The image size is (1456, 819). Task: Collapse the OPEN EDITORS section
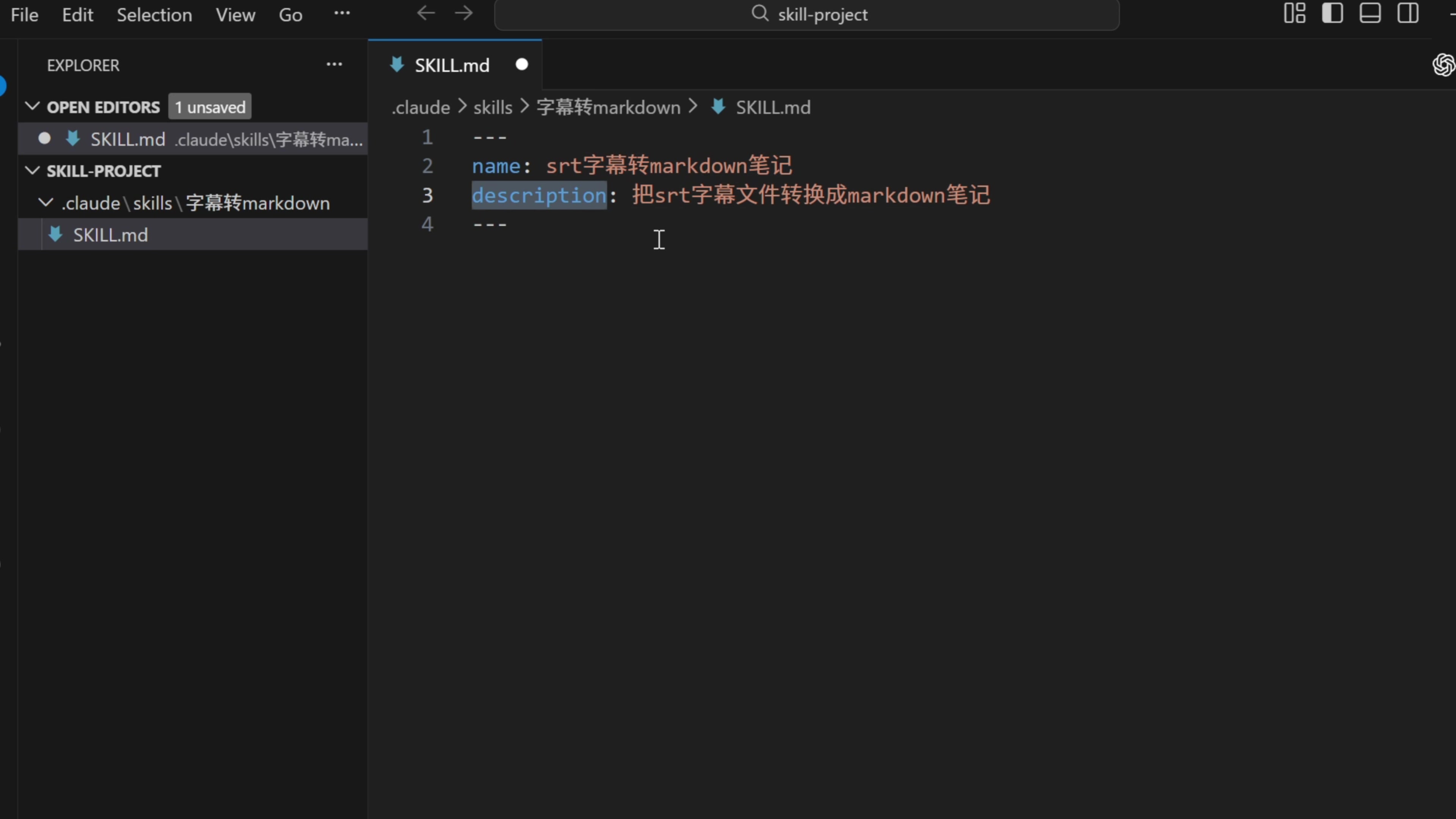pyautogui.click(x=33, y=106)
